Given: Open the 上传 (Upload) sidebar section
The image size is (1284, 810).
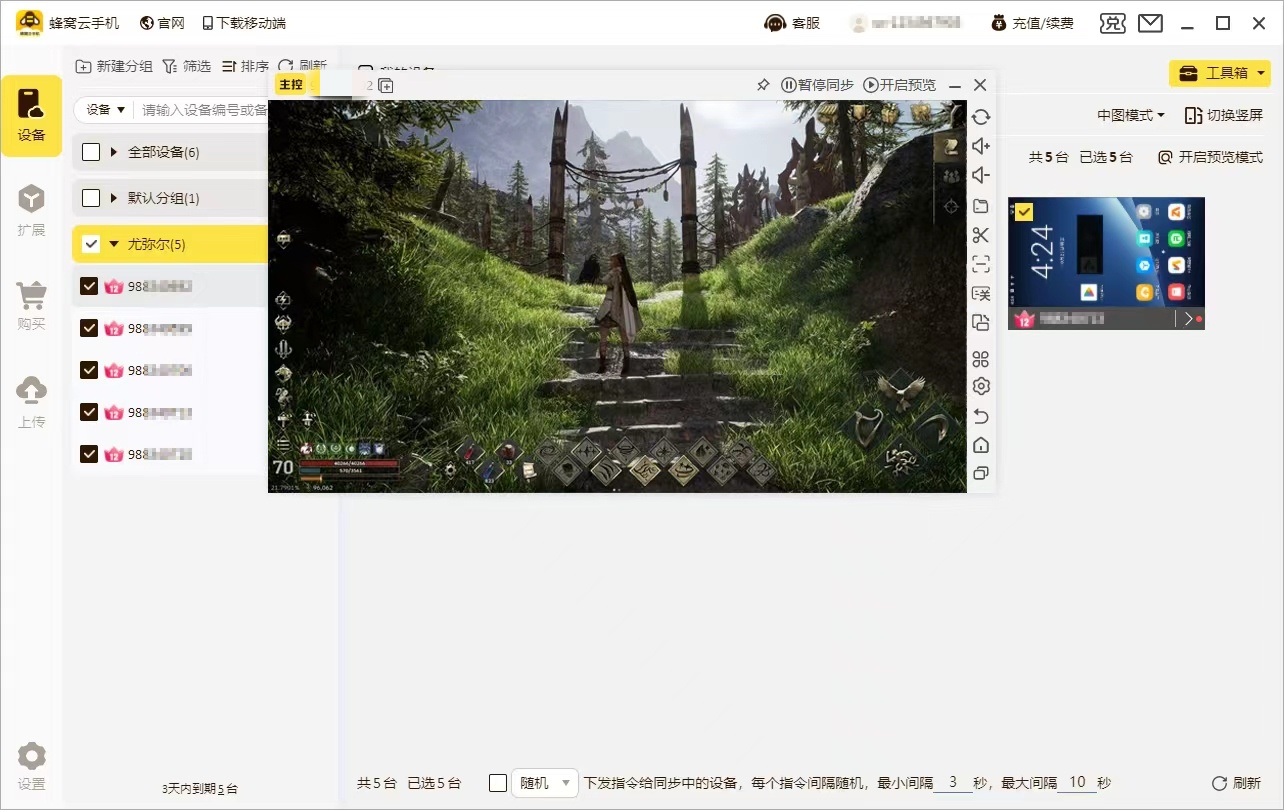Looking at the screenshot, I should [x=32, y=402].
